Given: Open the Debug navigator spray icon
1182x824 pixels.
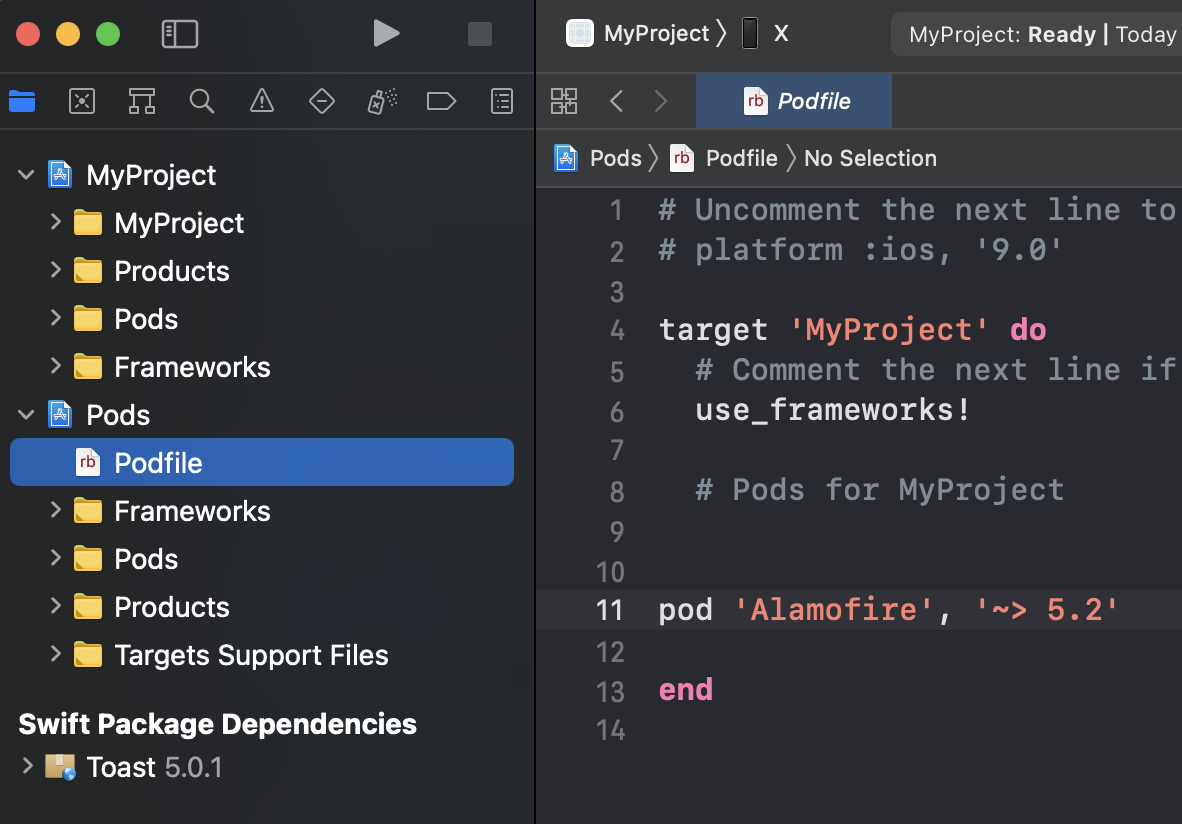Looking at the screenshot, I should point(382,101).
